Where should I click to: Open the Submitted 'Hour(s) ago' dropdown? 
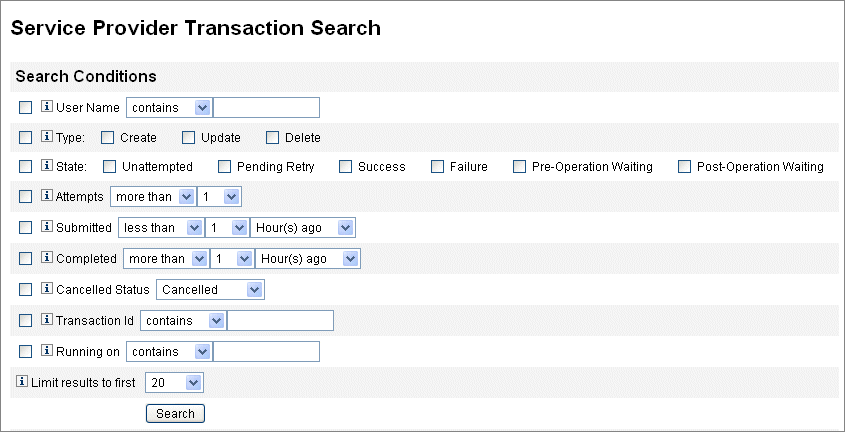coord(302,228)
